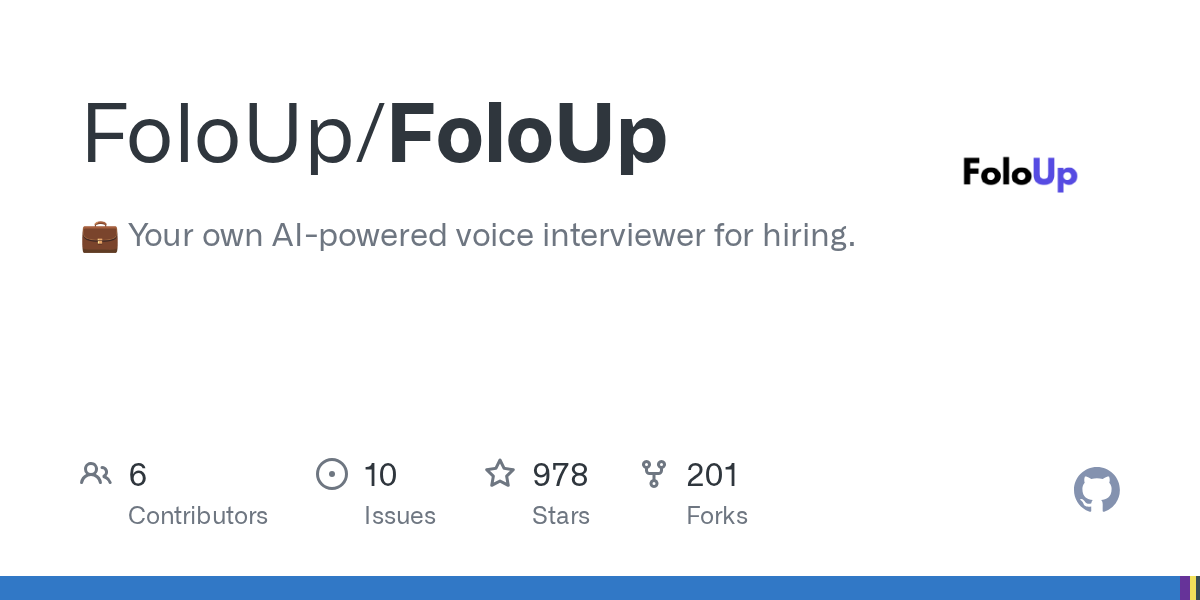Open the Stars label

click(x=561, y=516)
